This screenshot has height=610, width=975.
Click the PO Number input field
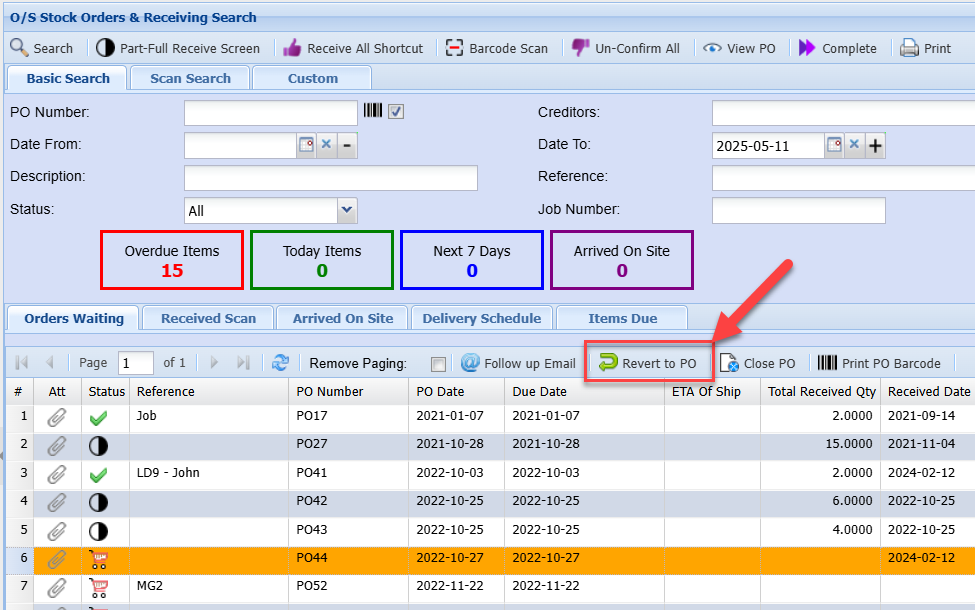pos(270,113)
